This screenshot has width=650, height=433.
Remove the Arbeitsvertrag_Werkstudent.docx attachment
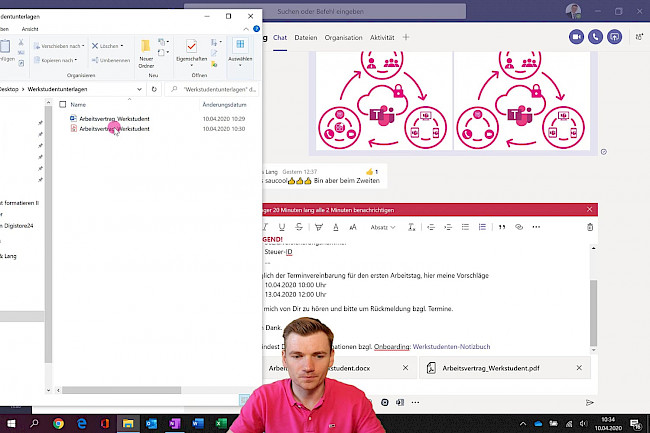point(405,368)
